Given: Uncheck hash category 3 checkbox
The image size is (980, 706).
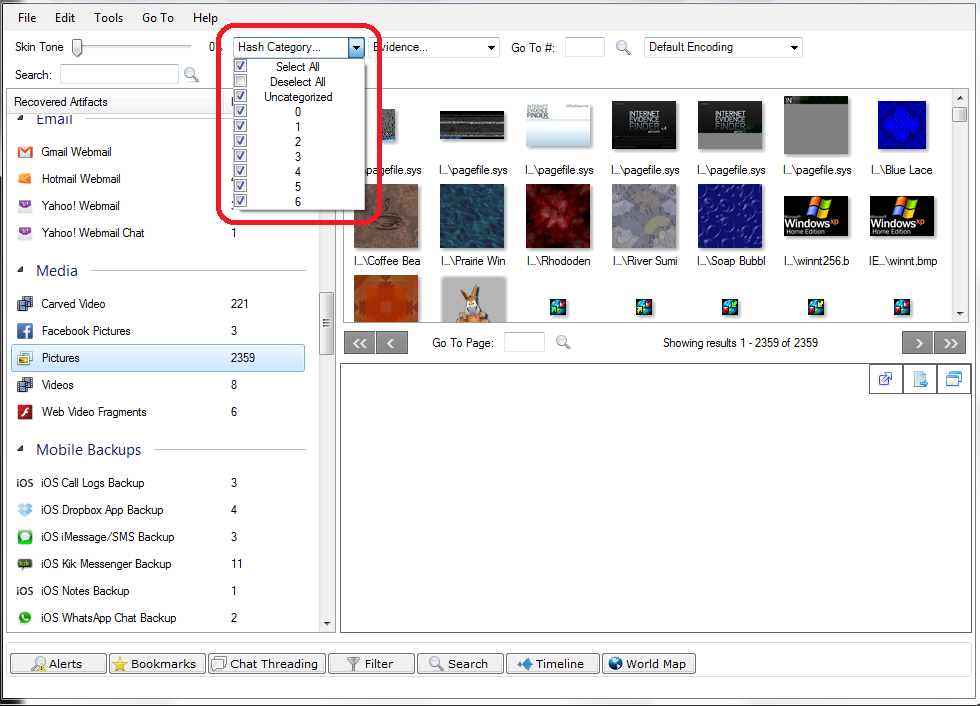Looking at the screenshot, I should pos(240,157).
